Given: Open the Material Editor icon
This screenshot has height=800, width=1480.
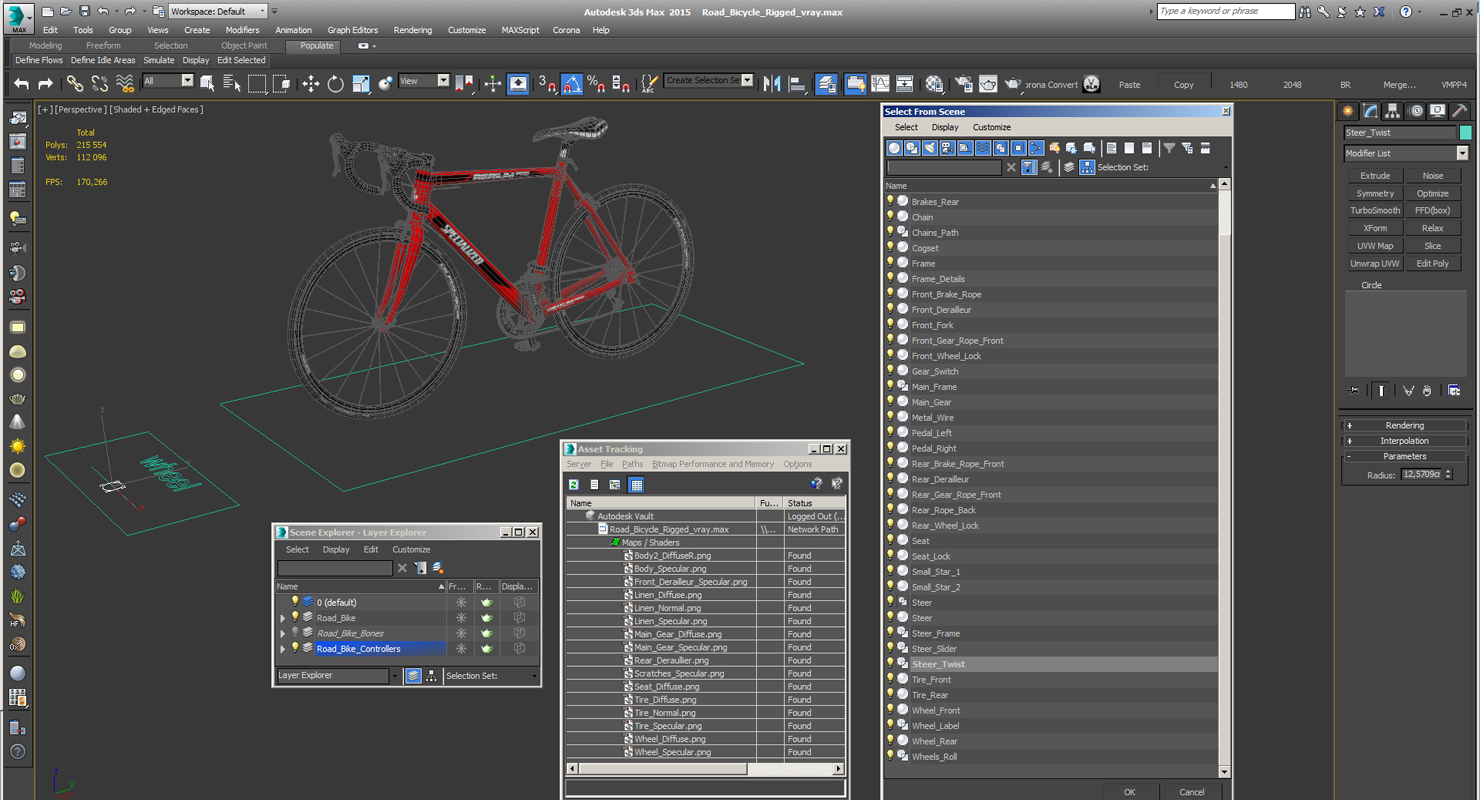Looking at the screenshot, I should pos(934,84).
